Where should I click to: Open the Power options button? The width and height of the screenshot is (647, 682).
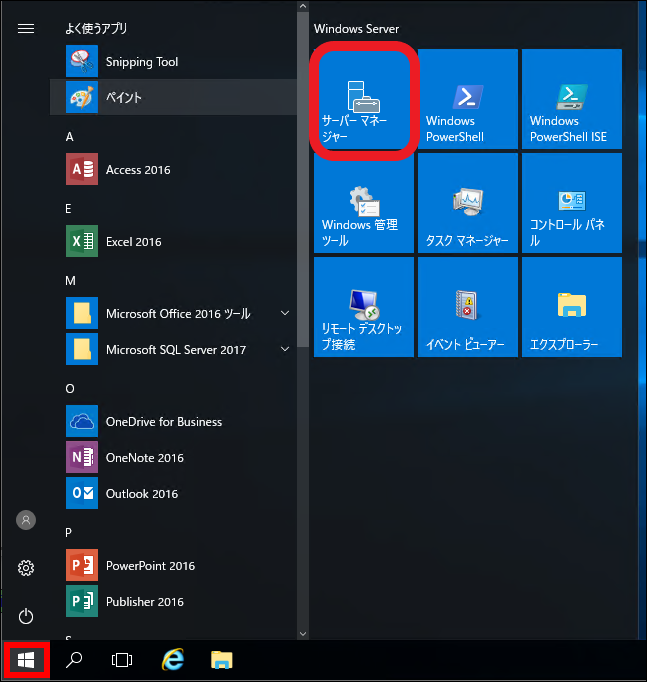point(26,616)
